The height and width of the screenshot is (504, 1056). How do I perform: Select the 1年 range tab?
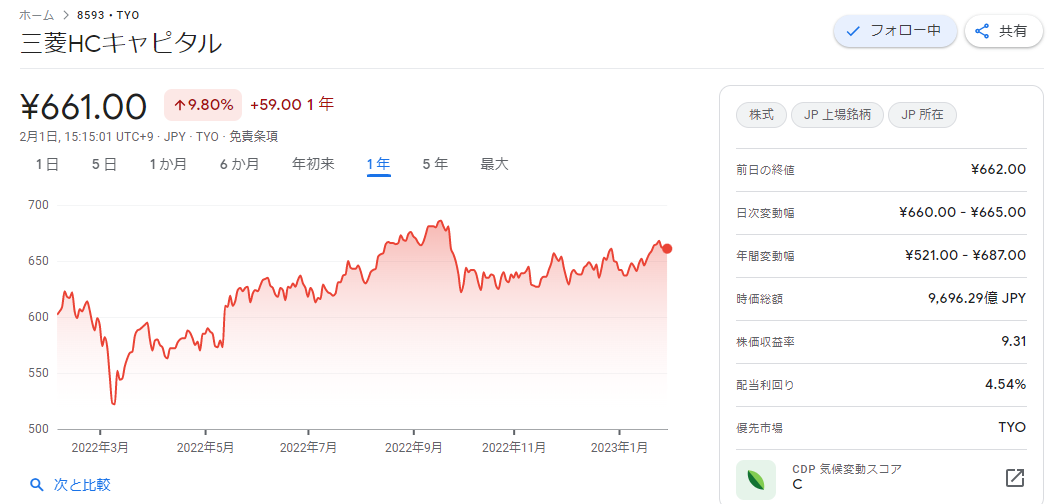tap(378, 164)
